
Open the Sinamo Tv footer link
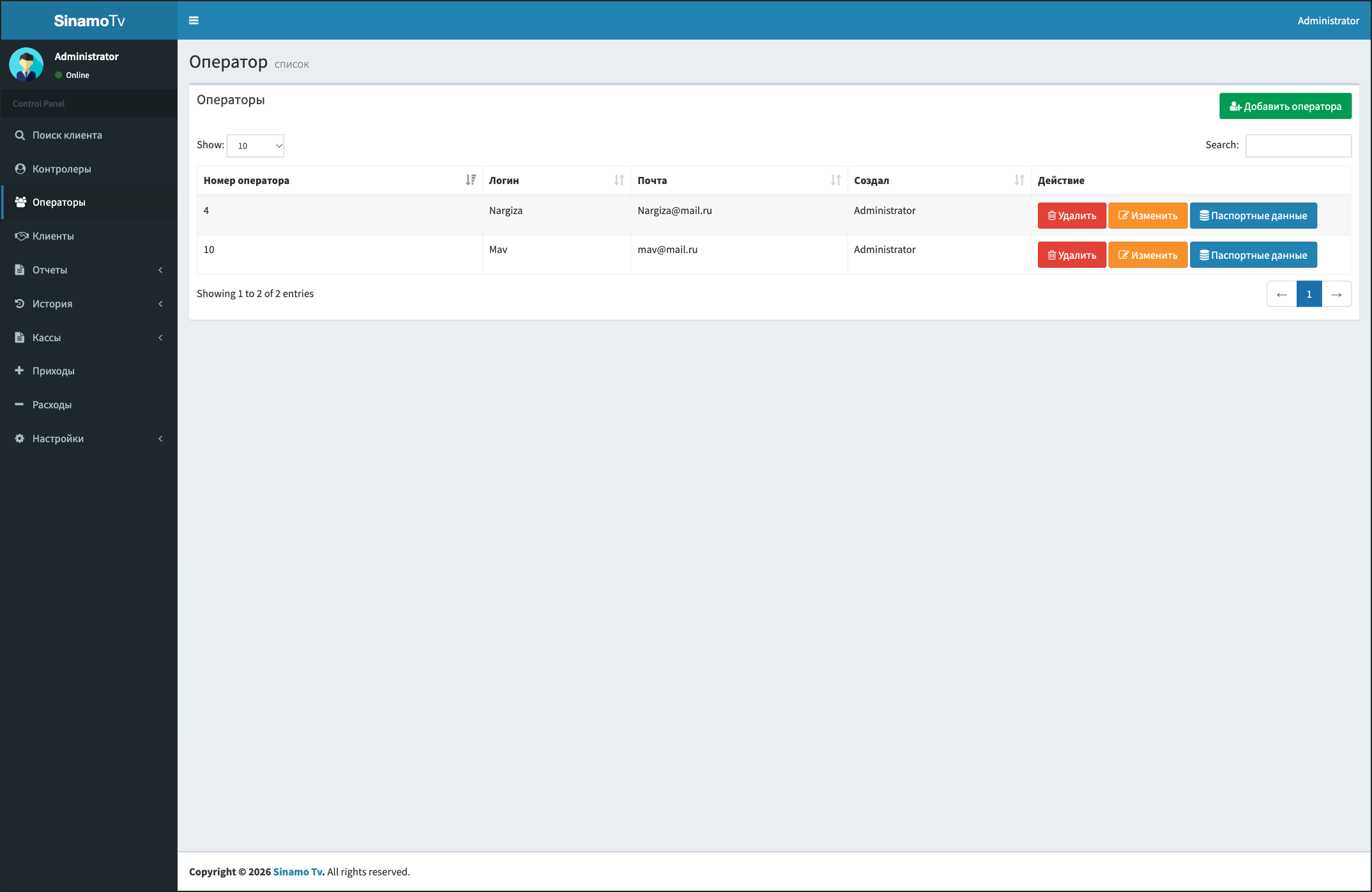tap(298, 872)
